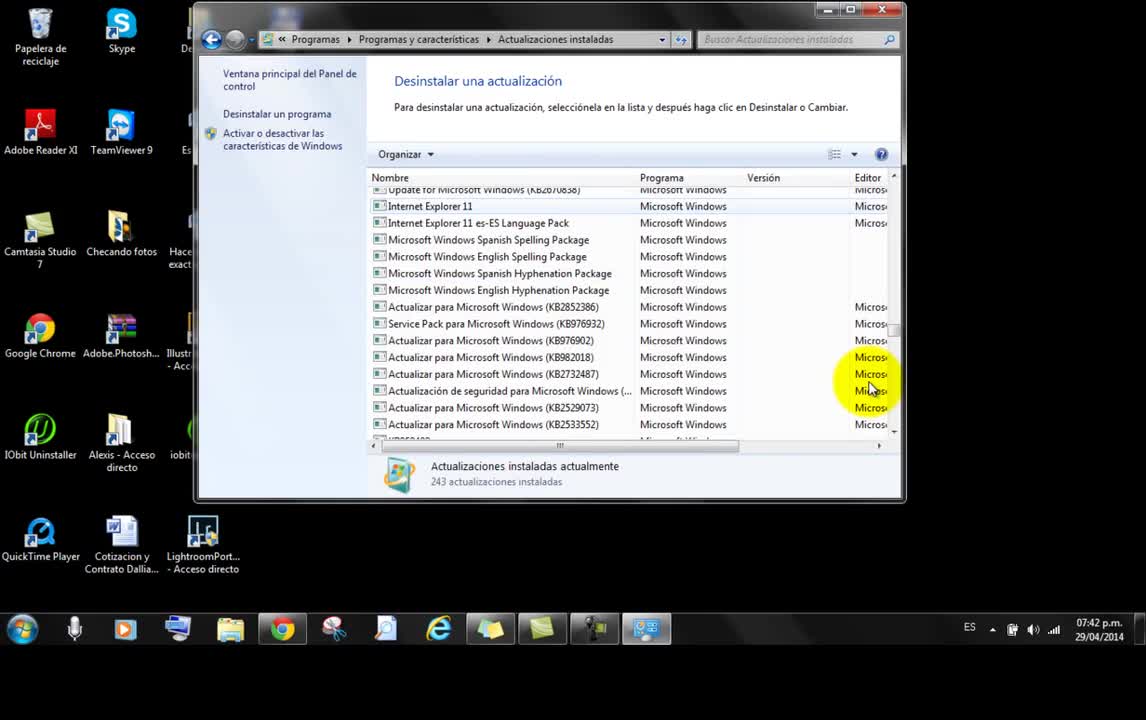Select Microsoft Windows English Hyphenation Package

pyautogui.click(x=629, y=290)
